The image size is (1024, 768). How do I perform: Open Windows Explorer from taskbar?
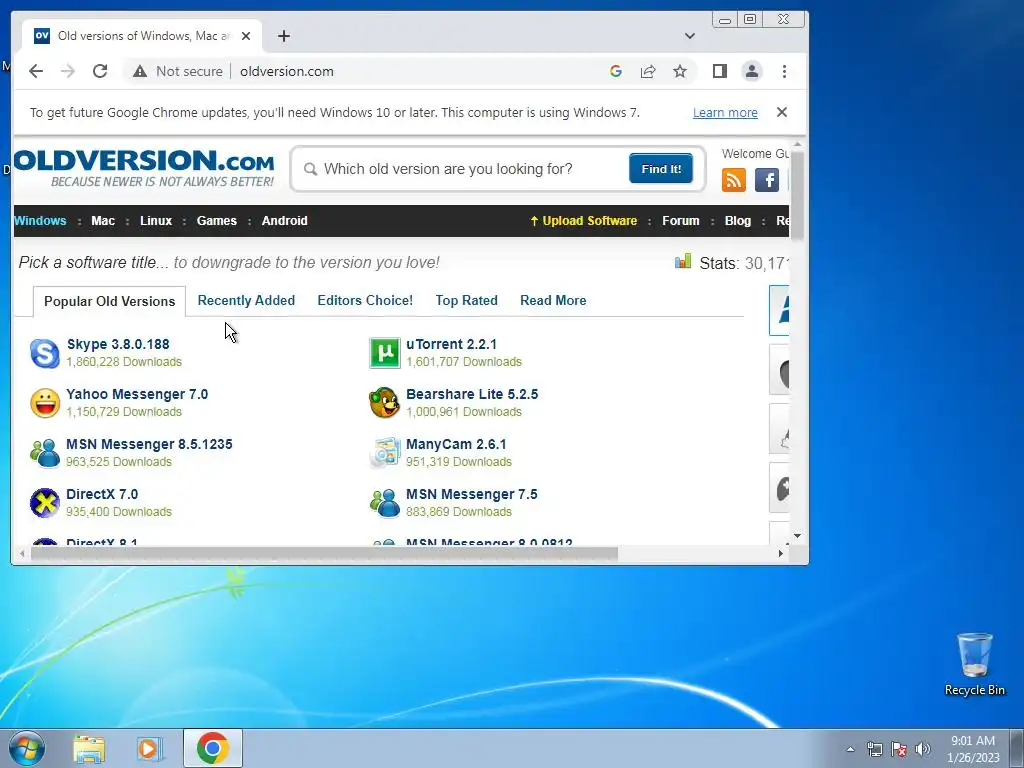[89, 748]
